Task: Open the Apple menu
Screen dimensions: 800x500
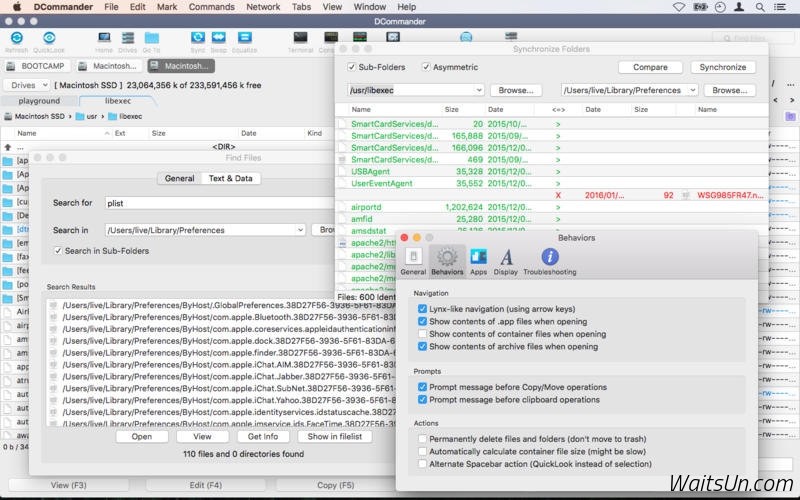Action: pyautogui.click(x=17, y=7)
